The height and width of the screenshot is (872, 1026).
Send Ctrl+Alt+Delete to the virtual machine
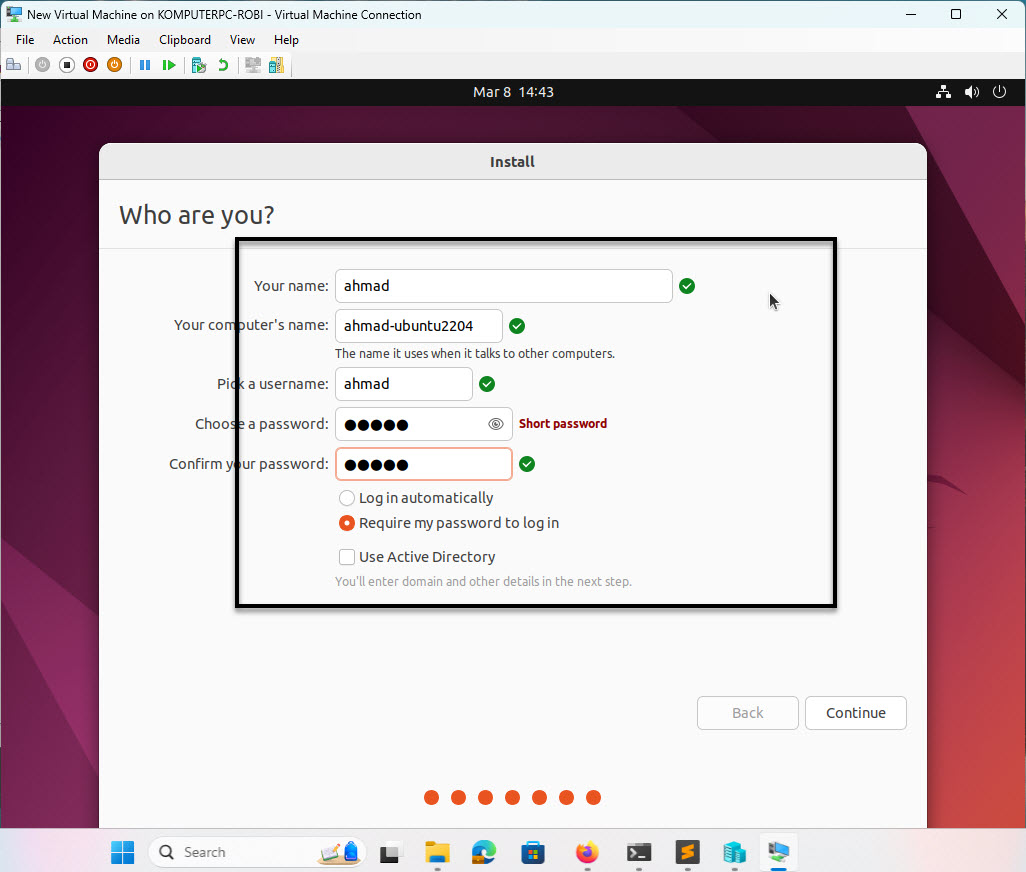pos(14,65)
